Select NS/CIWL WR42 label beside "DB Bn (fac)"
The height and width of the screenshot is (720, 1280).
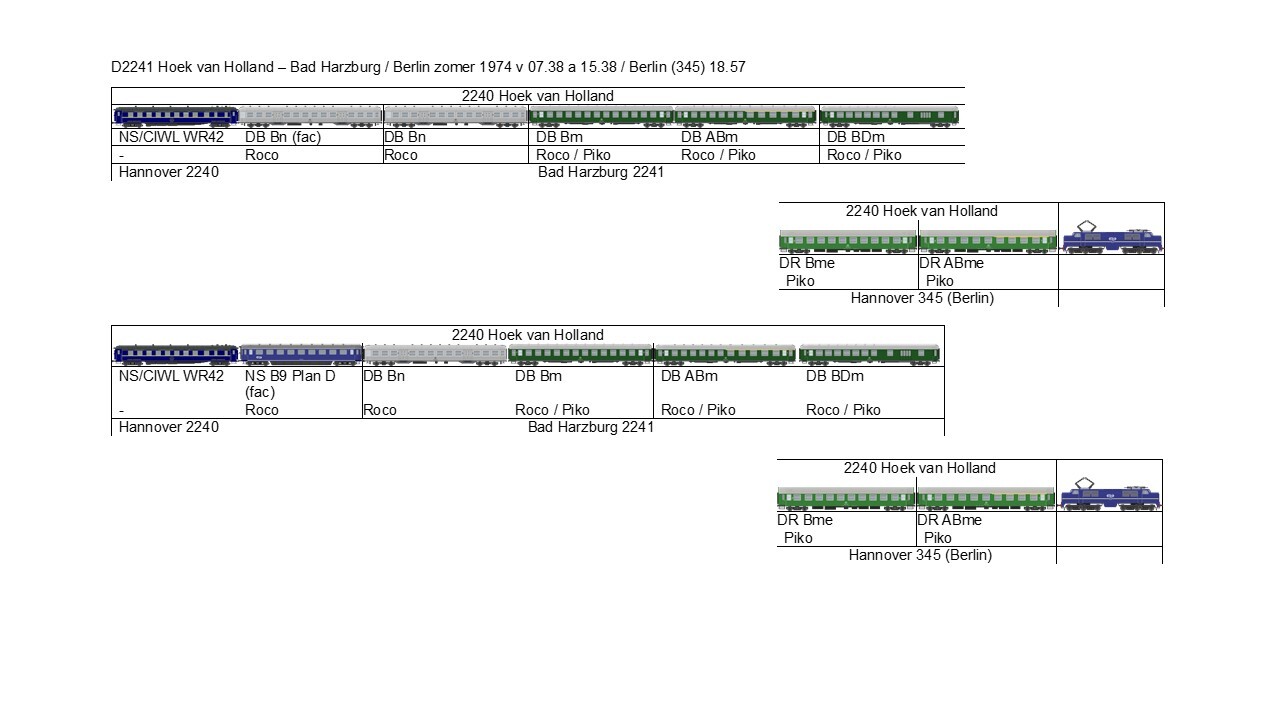click(171, 137)
